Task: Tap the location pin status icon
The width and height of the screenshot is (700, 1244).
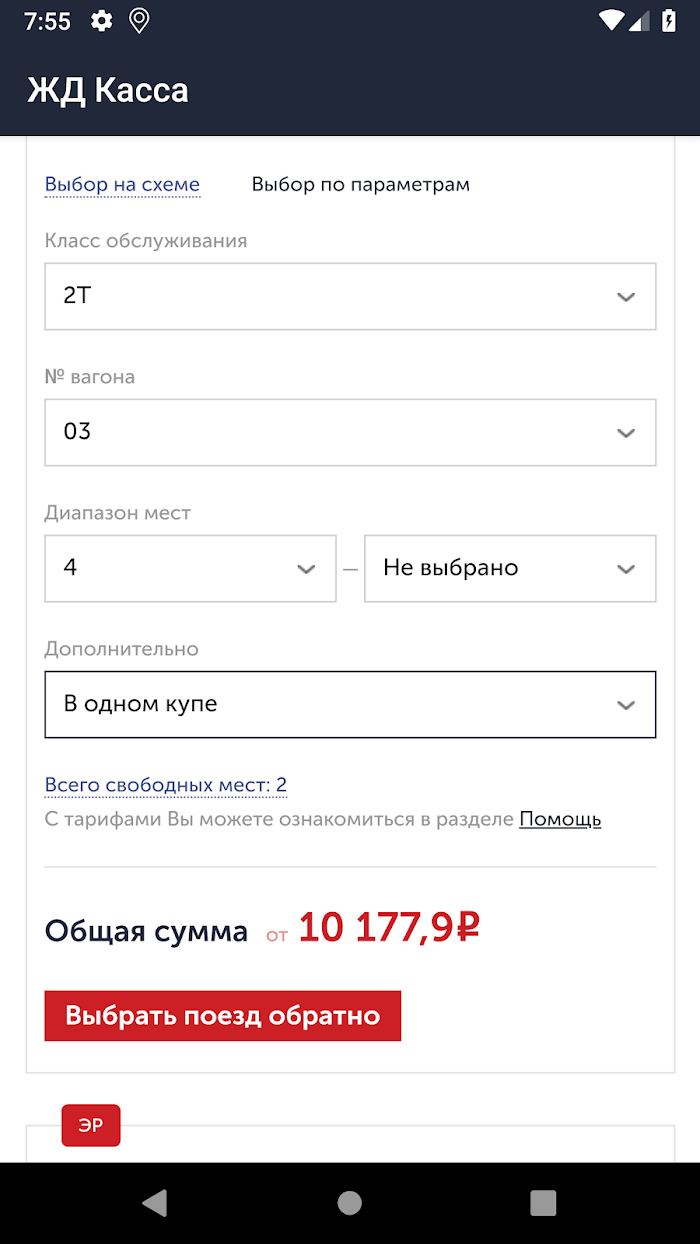Action: tap(140, 21)
